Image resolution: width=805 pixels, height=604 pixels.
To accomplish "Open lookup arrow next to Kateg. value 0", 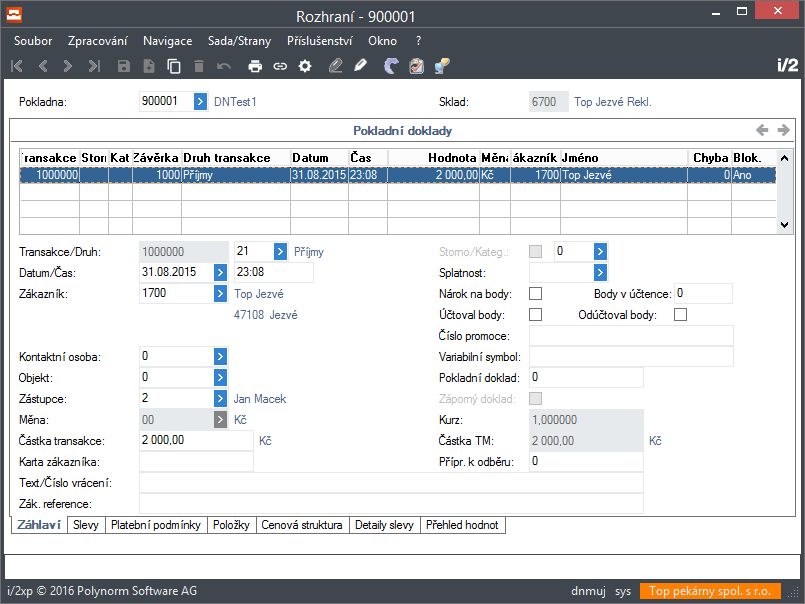I will coord(600,251).
